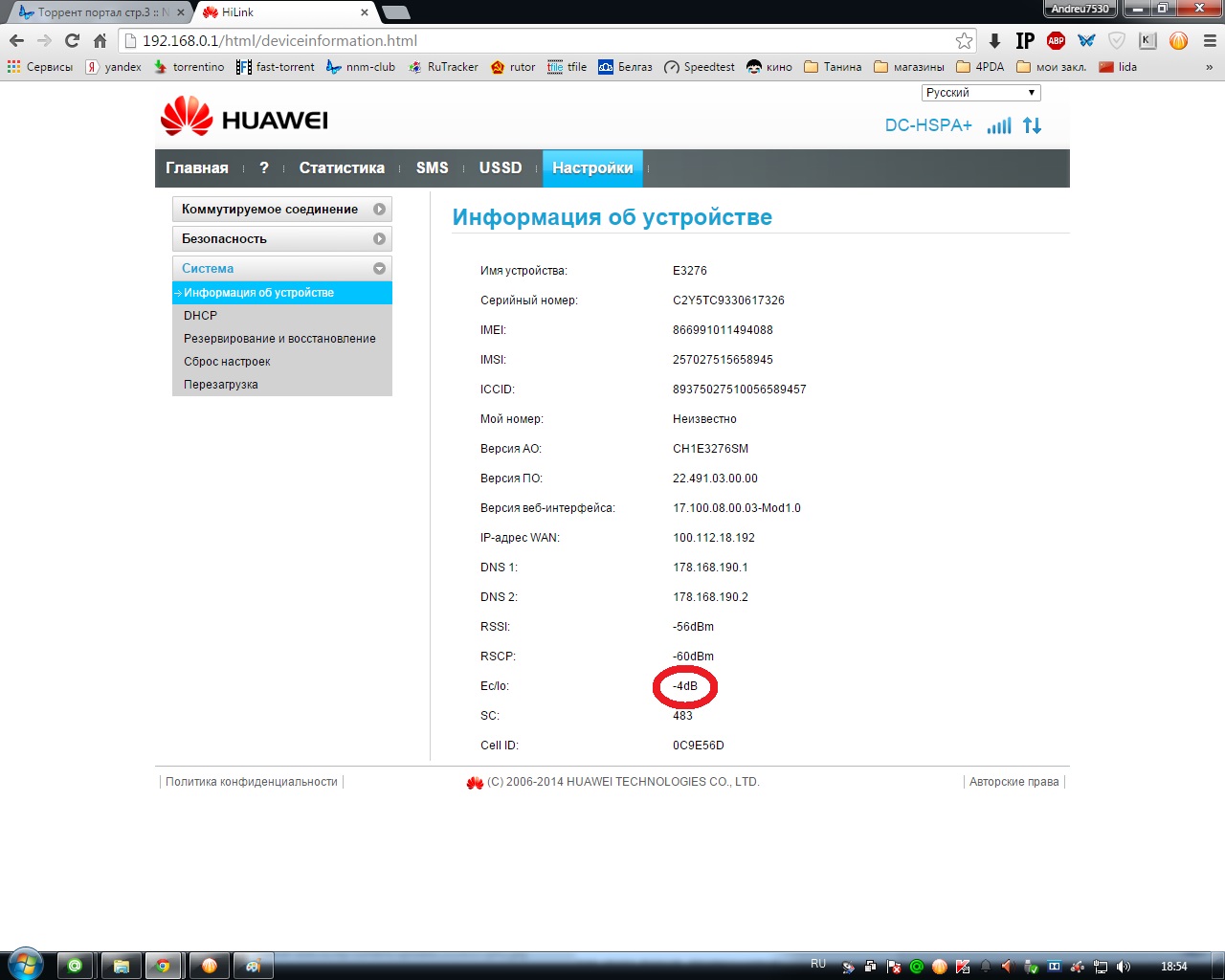Click the Huawei logo
Image resolution: width=1225 pixels, height=980 pixels.
click(244, 117)
